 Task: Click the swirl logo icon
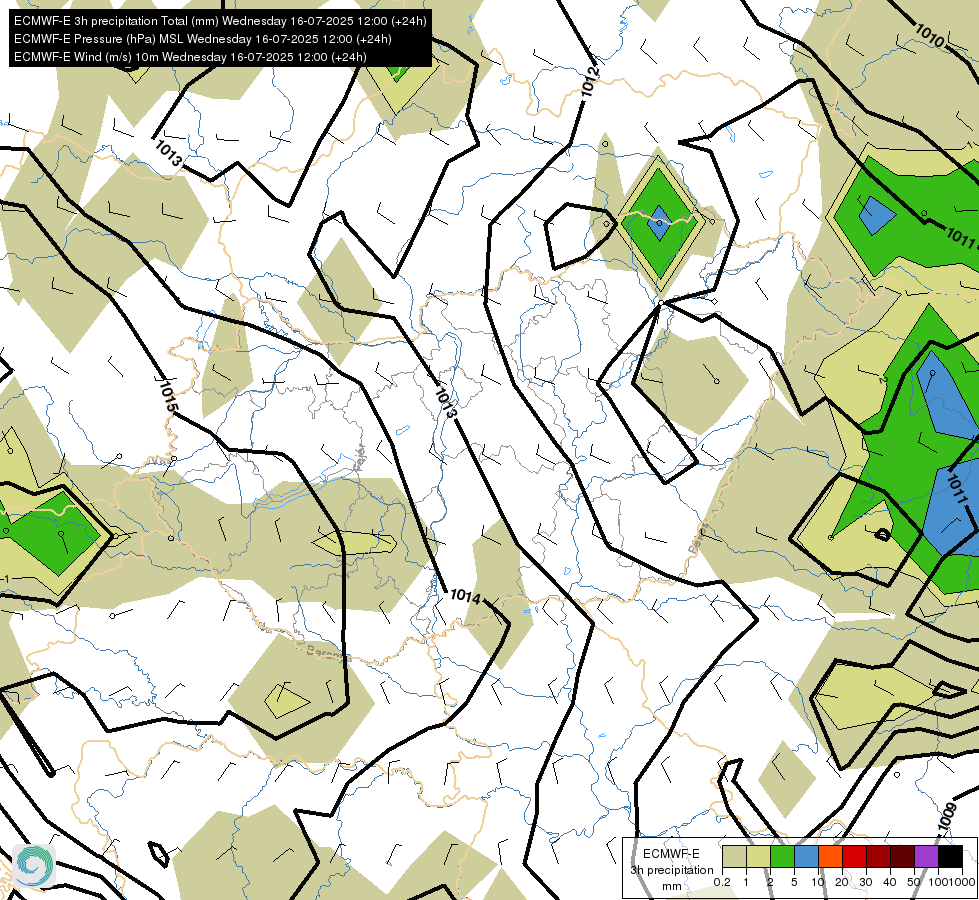pos(34,865)
